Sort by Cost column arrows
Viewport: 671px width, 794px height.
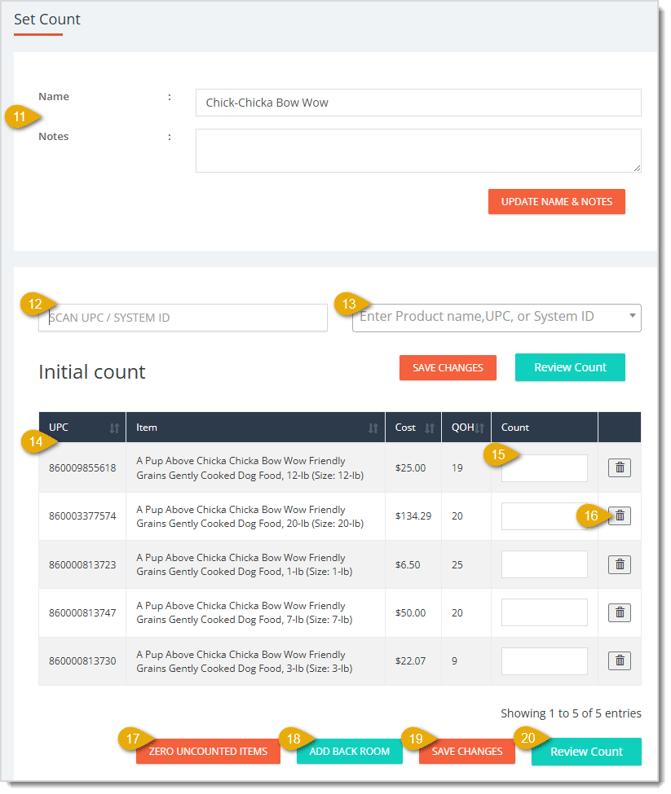pyautogui.click(x=429, y=428)
